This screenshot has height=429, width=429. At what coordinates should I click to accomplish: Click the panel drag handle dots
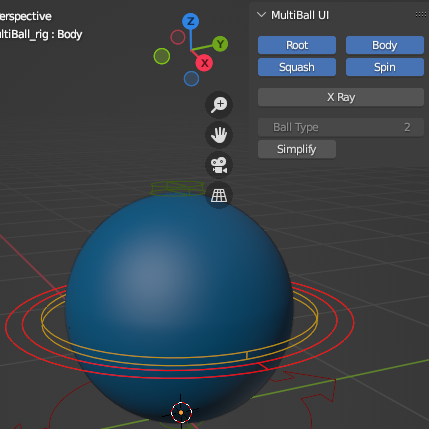coord(421,14)
